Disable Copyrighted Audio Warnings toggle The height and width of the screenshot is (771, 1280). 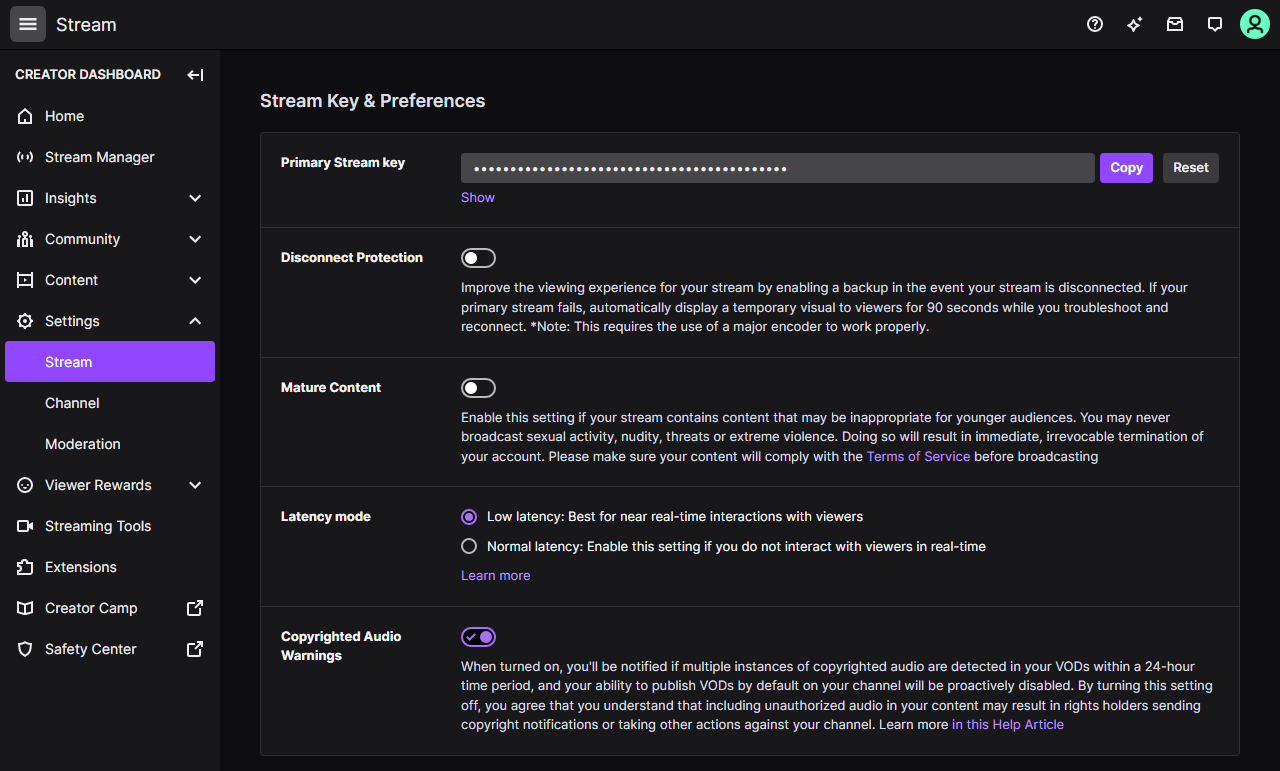478,637
